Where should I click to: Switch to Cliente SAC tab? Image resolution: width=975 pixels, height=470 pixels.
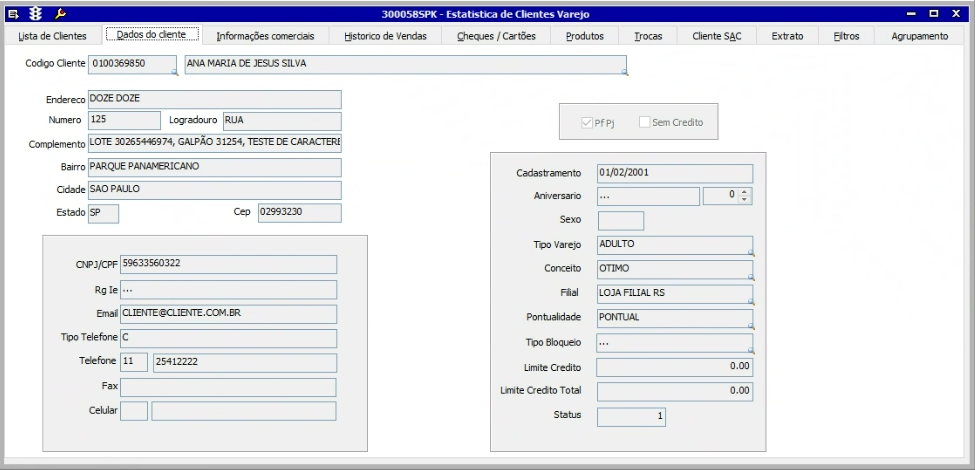(x=717, y=36)
